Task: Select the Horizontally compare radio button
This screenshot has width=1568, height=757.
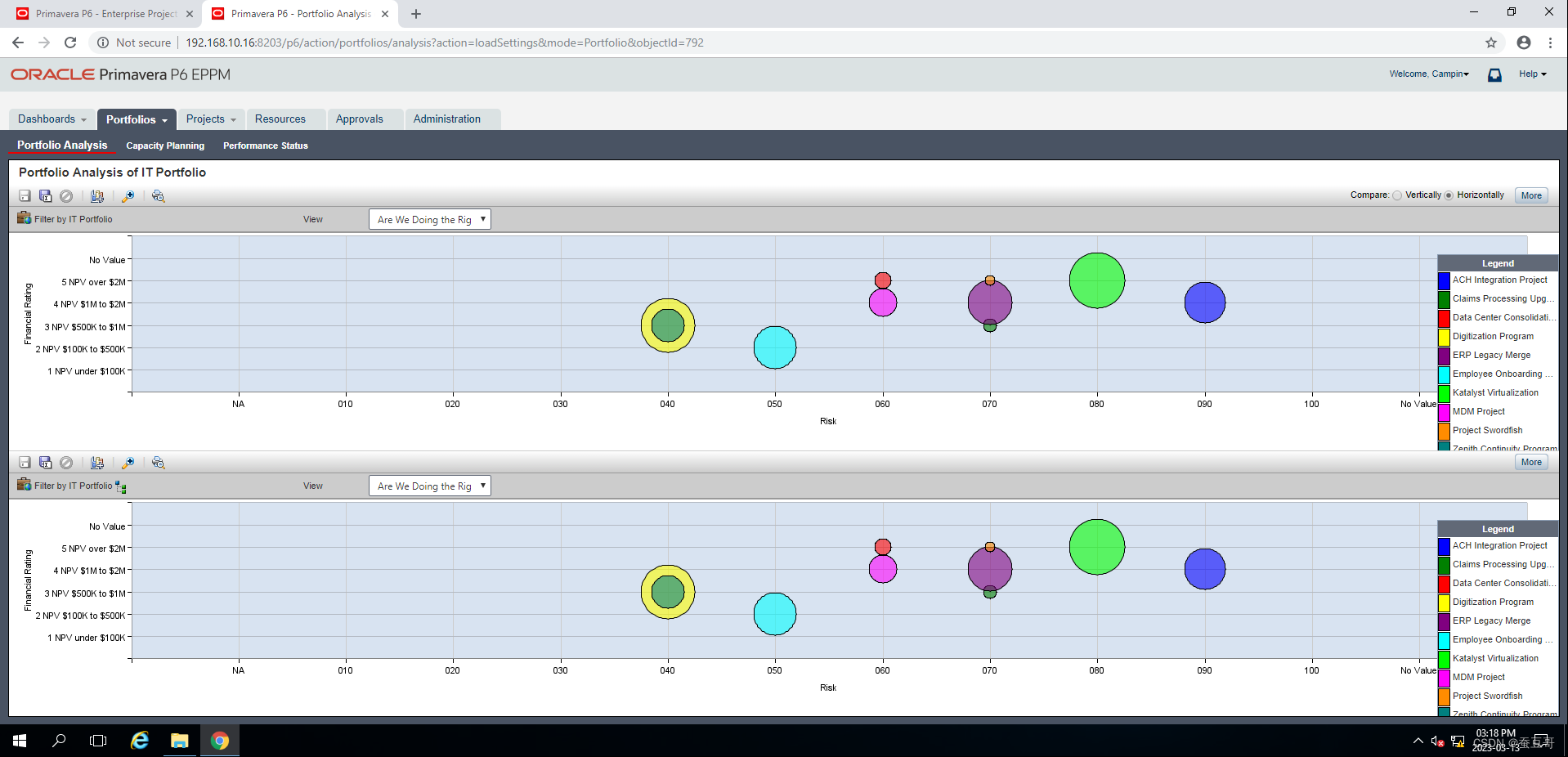Action: 1448,195
